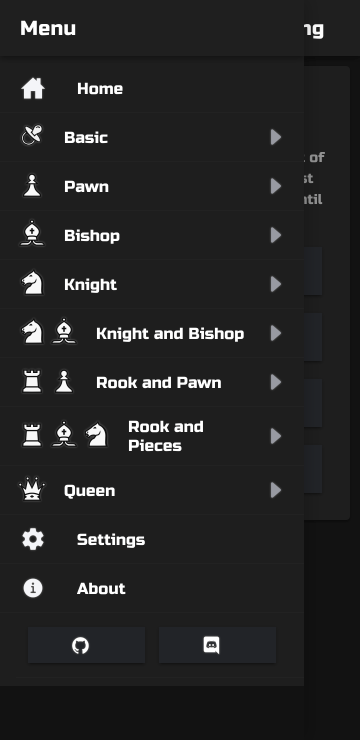
Task: Click the Pawn chess piece icon
Action: 32,185
